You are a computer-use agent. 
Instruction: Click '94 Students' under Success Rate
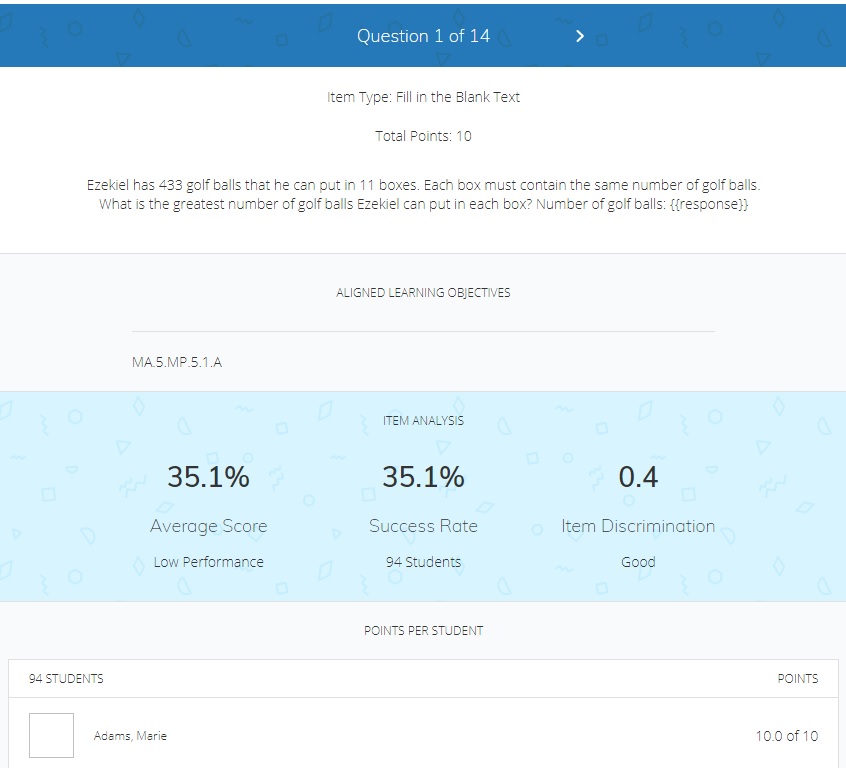pyautogui.click(x=423, y=562)
